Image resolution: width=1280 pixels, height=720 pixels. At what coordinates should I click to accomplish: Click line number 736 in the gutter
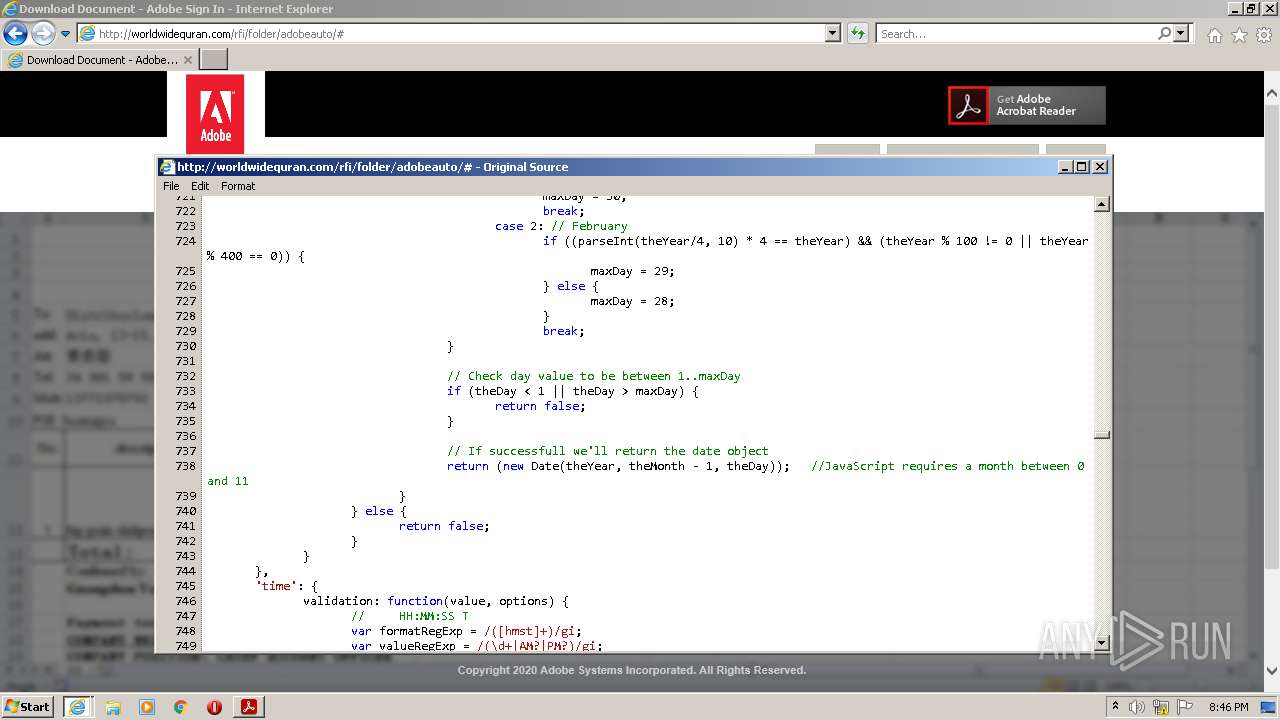pyautogui.click(x=185, y=436)
